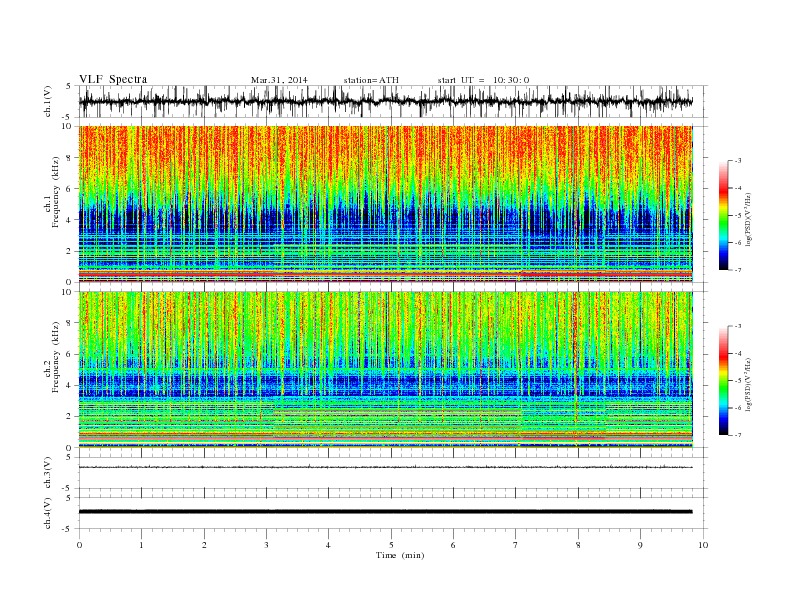This screenshot has height=612, width=792.
Task: Click the time axis tick label '8'
Action: point(578,545)
